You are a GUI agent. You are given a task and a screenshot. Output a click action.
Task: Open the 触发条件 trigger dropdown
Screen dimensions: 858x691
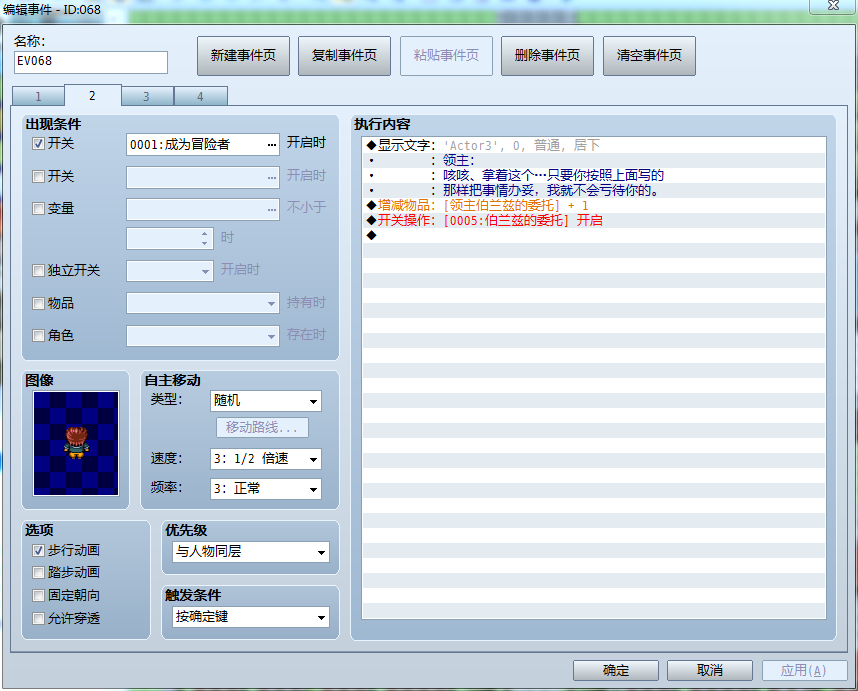pos(251,617)
